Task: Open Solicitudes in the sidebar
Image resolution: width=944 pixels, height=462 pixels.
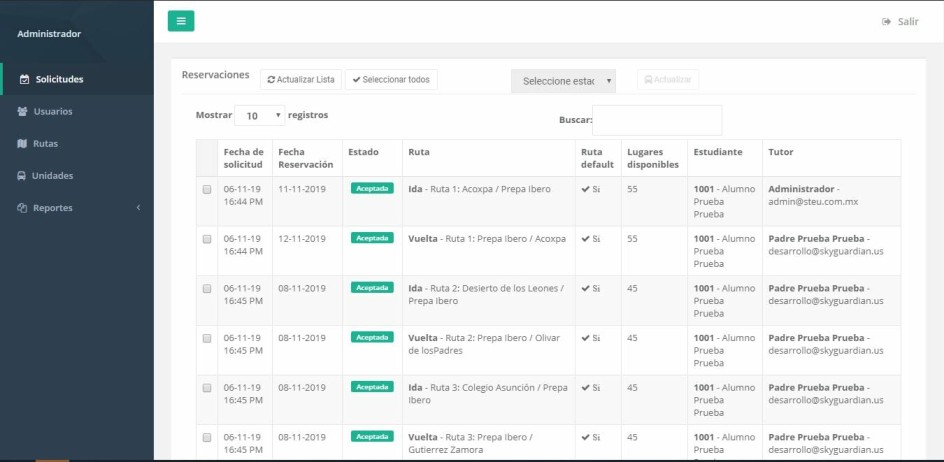Action: click(x=76, y=79)
